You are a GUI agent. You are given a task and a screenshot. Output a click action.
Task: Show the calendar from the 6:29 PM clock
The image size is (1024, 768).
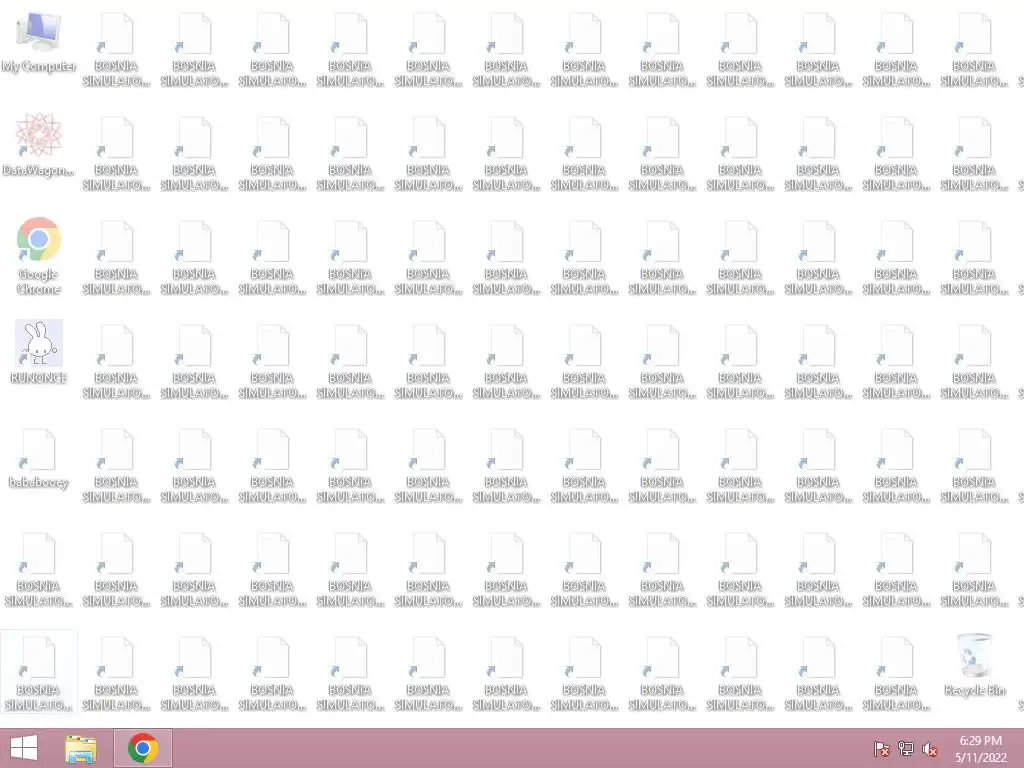tap(981, 749)
